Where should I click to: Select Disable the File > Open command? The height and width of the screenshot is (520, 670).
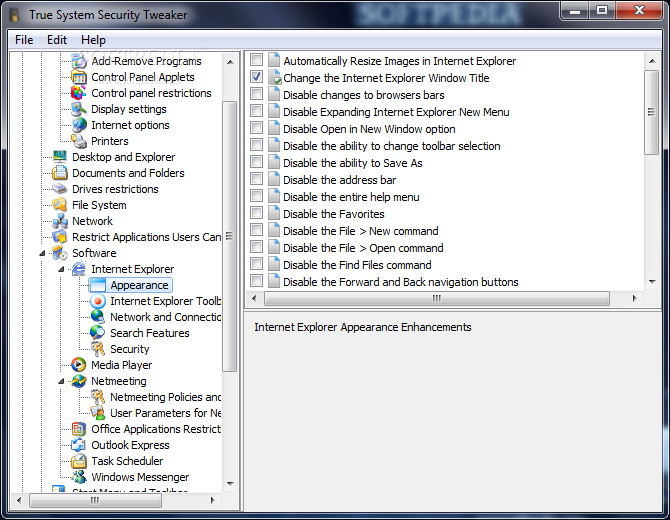tap(363, 248)
